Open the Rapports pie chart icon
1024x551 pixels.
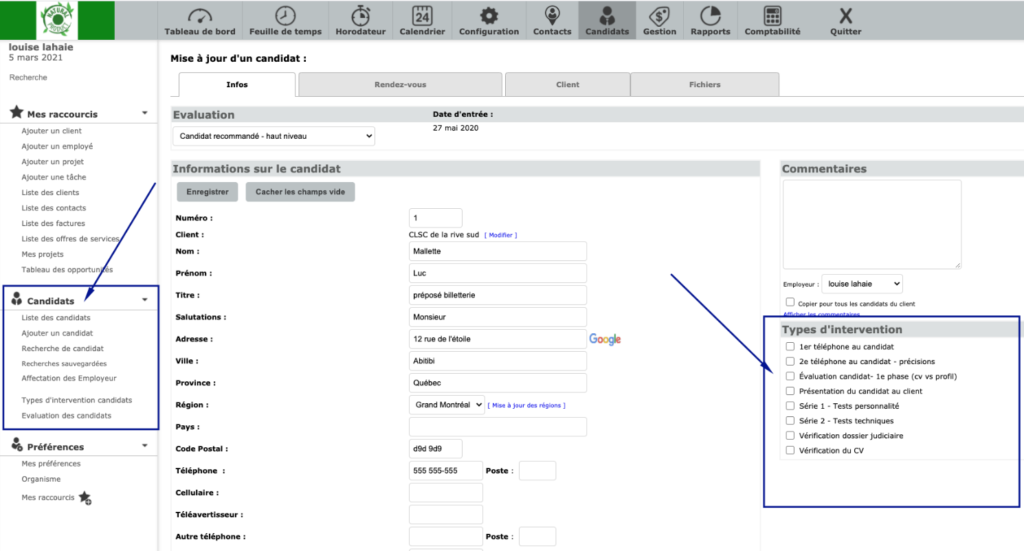coord(710,16)
